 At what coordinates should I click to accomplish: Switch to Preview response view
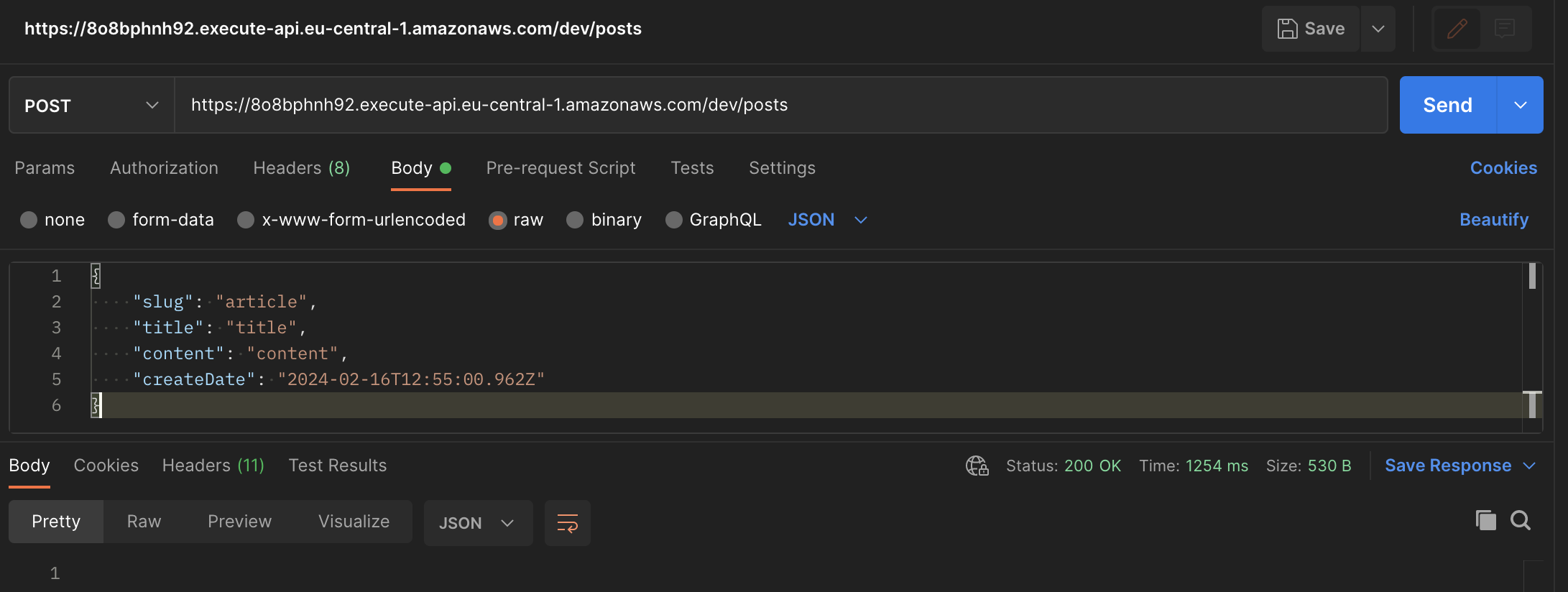point(240,522)
